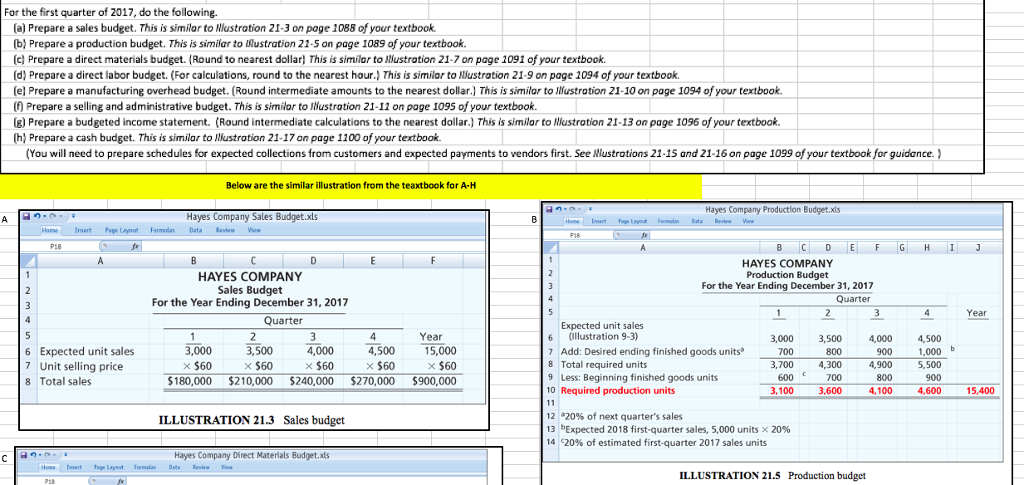
Task: Click the fx button in Production Budget window
Action: click(x=645, y=235)
